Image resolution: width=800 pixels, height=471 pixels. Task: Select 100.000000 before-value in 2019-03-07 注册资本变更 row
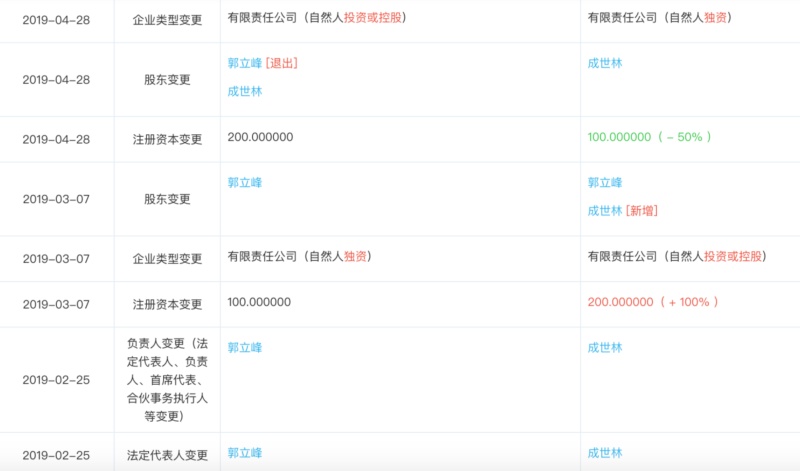point(259,302)
